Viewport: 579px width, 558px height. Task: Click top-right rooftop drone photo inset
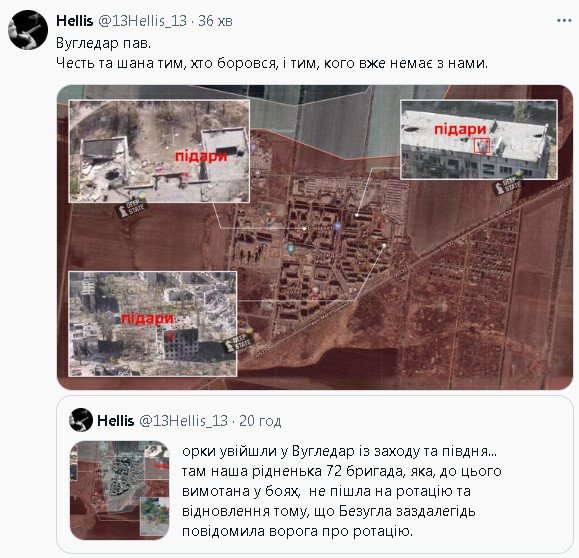[479, 140]
